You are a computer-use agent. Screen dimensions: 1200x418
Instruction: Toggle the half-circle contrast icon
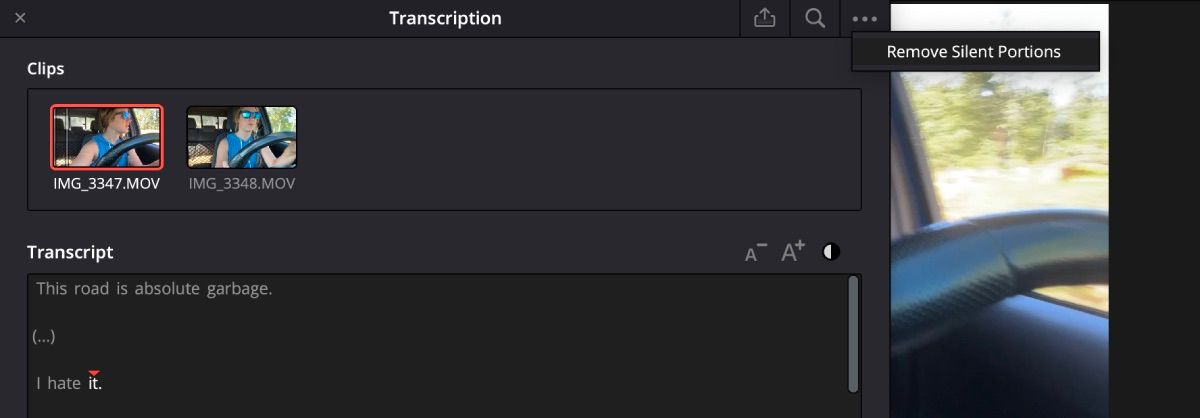(x=831, y=252)
